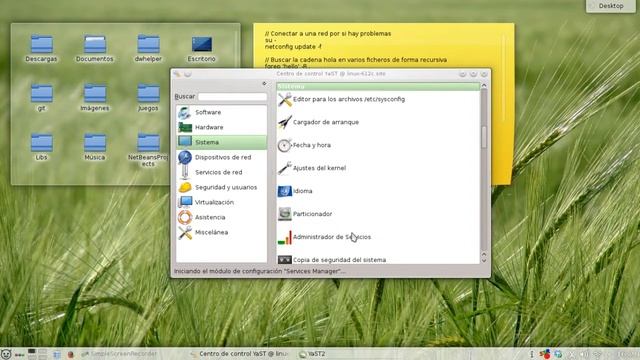Click the colorful system tray icon
The width and height of the screenshot is (640, 360).
pyautogui.click(x=544, y=354)
